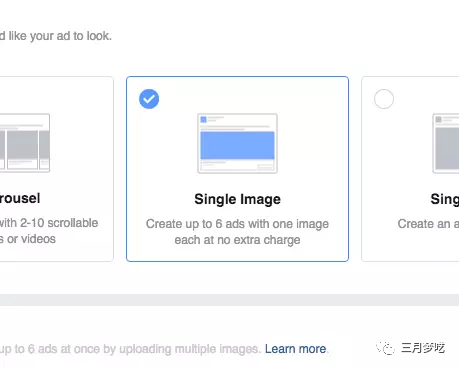459x368 pixels.
Task: Click the small blue avatar square in the preview
Action: [x=203, y=119]
